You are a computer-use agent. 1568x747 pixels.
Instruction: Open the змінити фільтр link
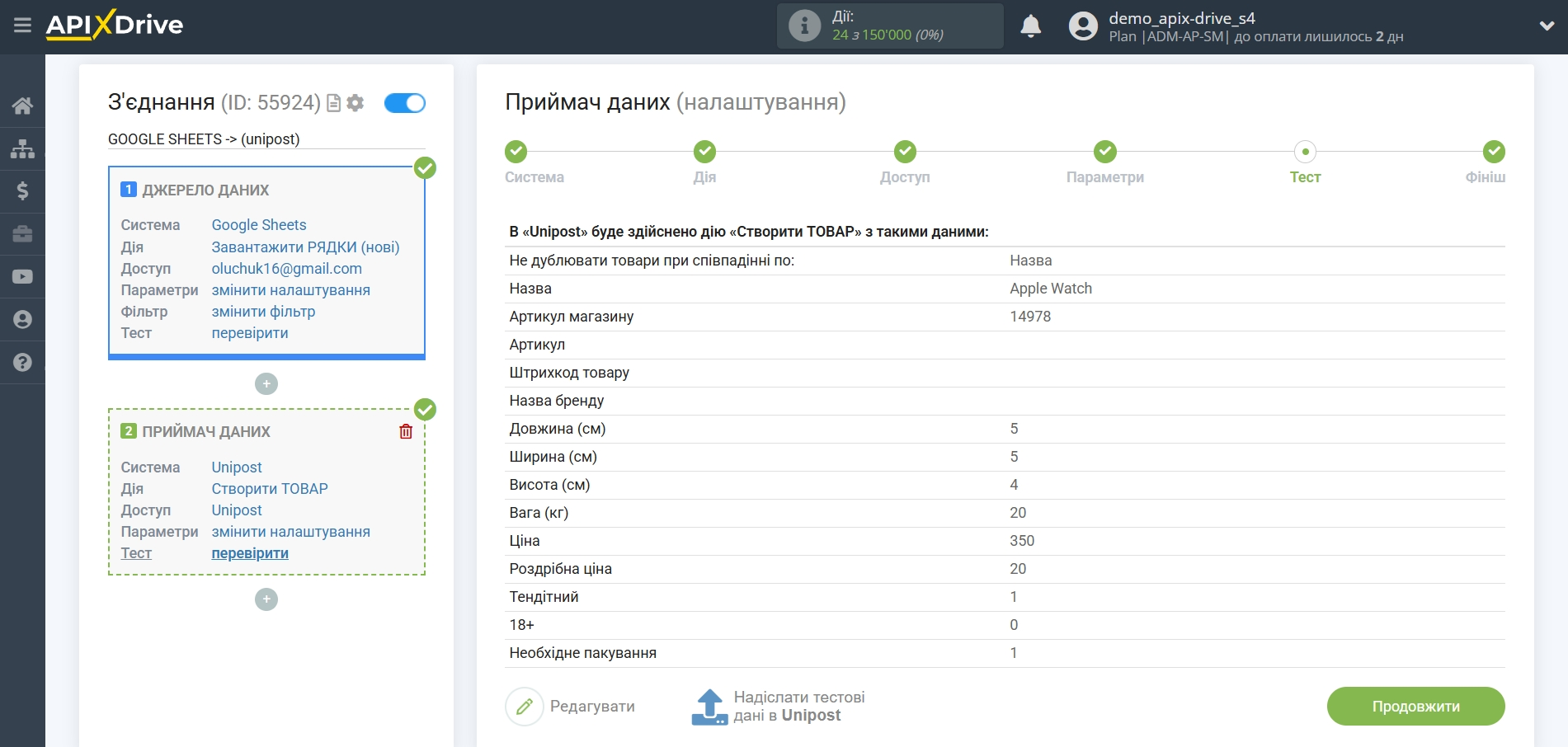(263, 312)
